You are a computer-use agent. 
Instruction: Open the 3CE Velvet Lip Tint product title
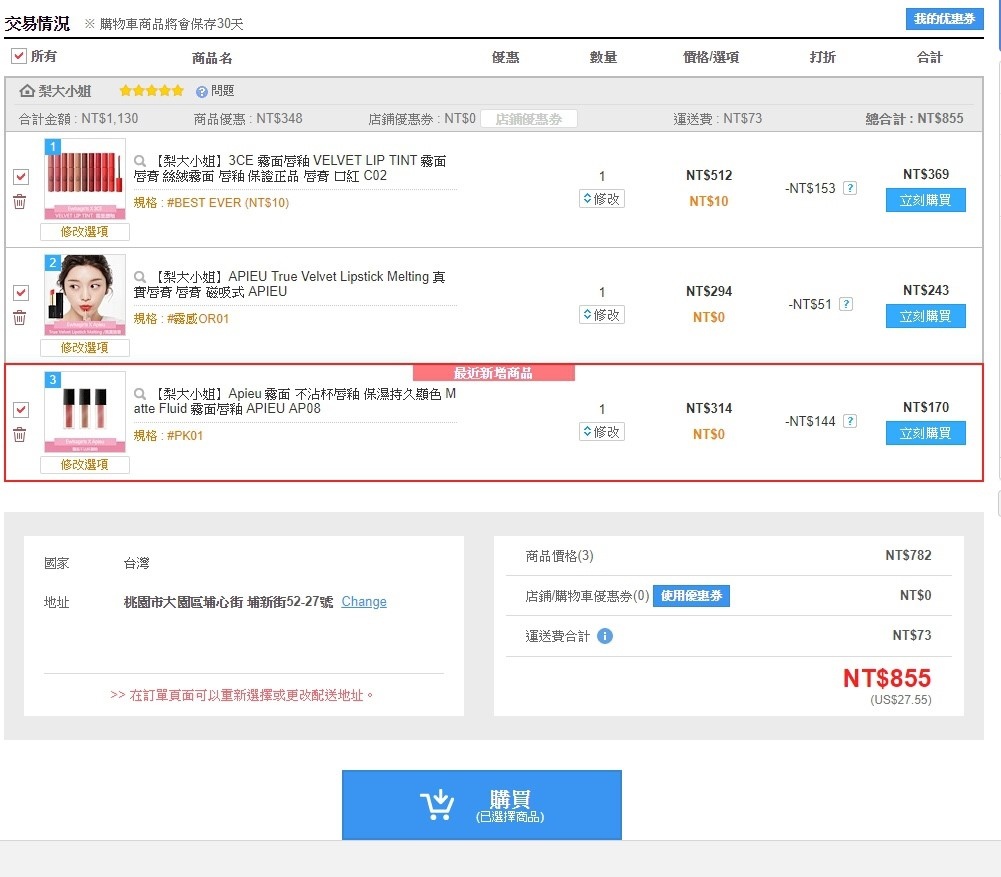pyautogui.click(x=290, y=169)
